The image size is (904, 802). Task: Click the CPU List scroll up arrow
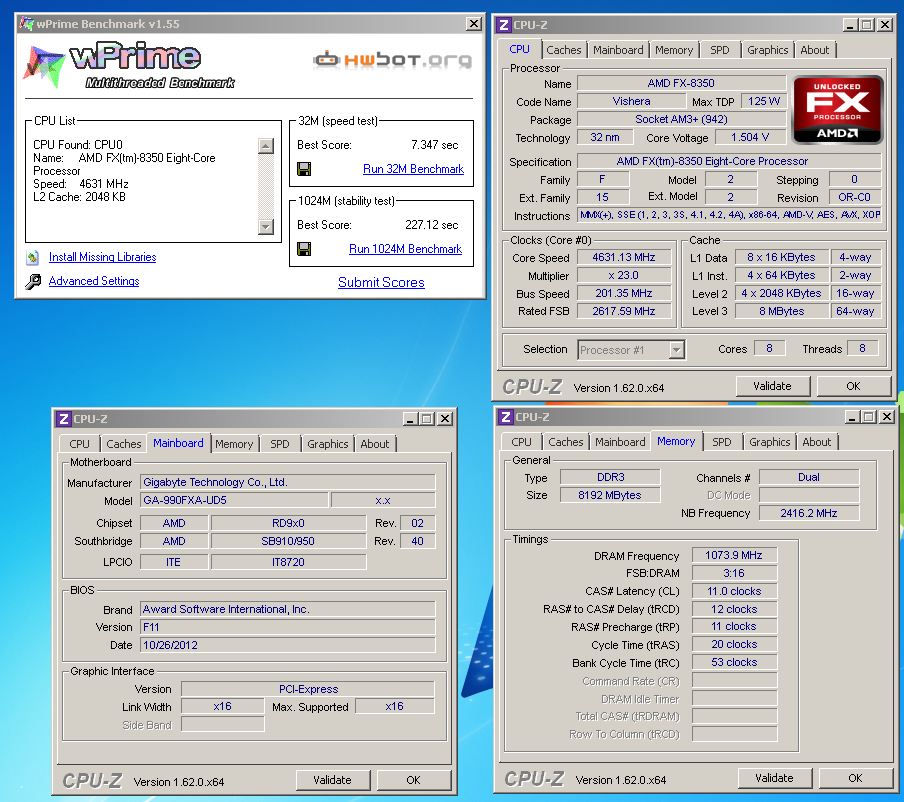(x=265, y=146)
